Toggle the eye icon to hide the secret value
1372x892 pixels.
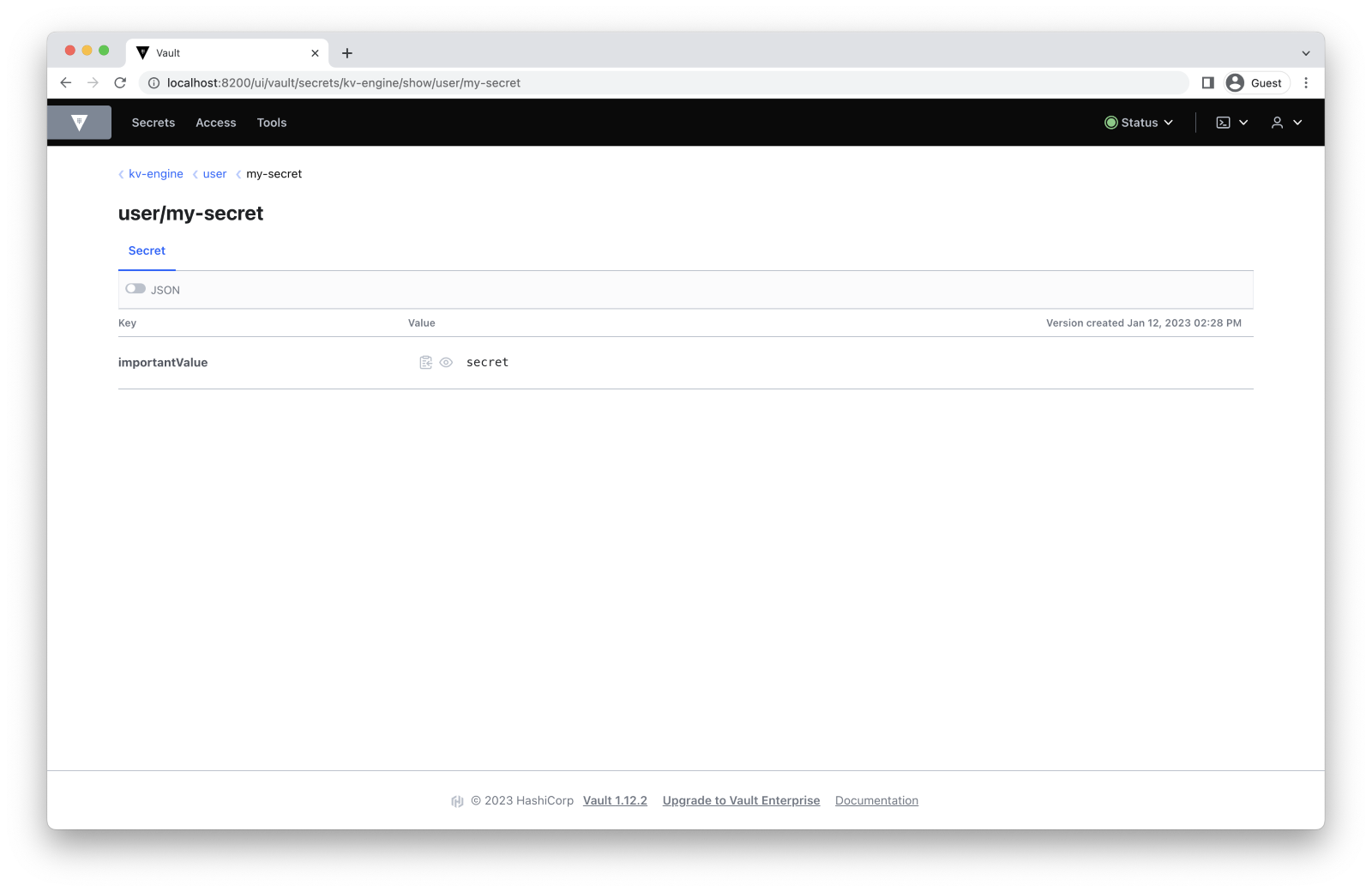point(446,363)
